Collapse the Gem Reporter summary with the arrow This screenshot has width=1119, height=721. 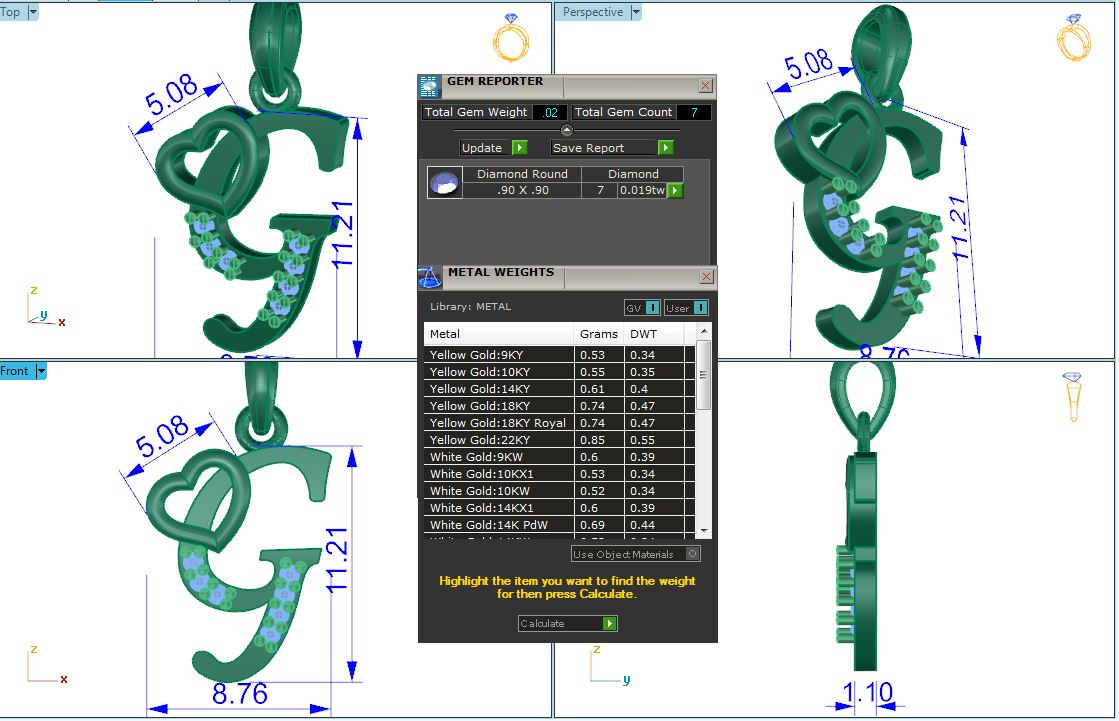[x=567, y=130]
